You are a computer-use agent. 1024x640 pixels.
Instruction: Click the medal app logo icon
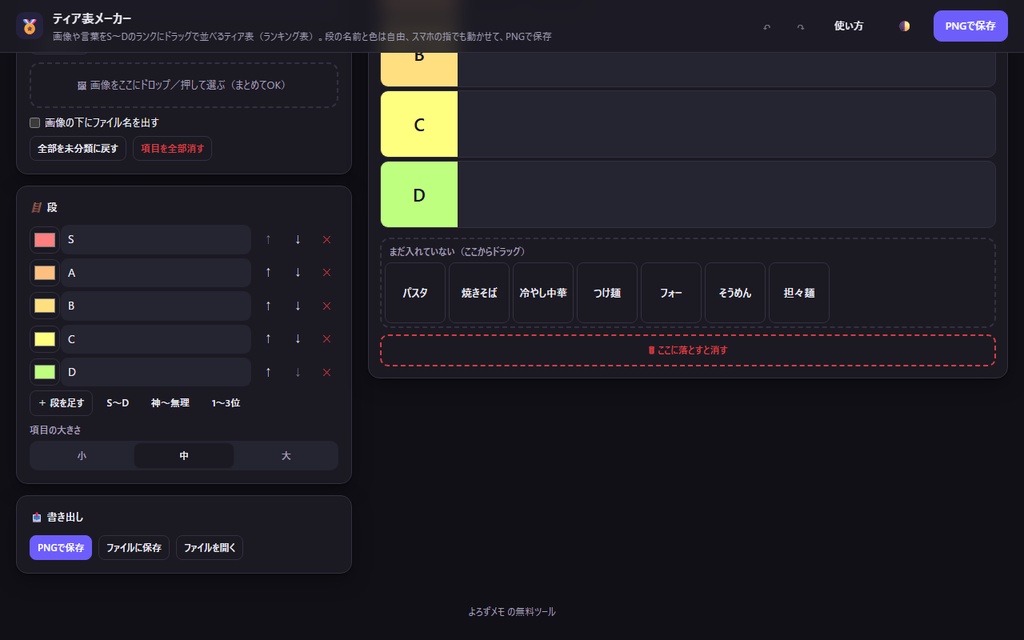(x=29, y=26)
